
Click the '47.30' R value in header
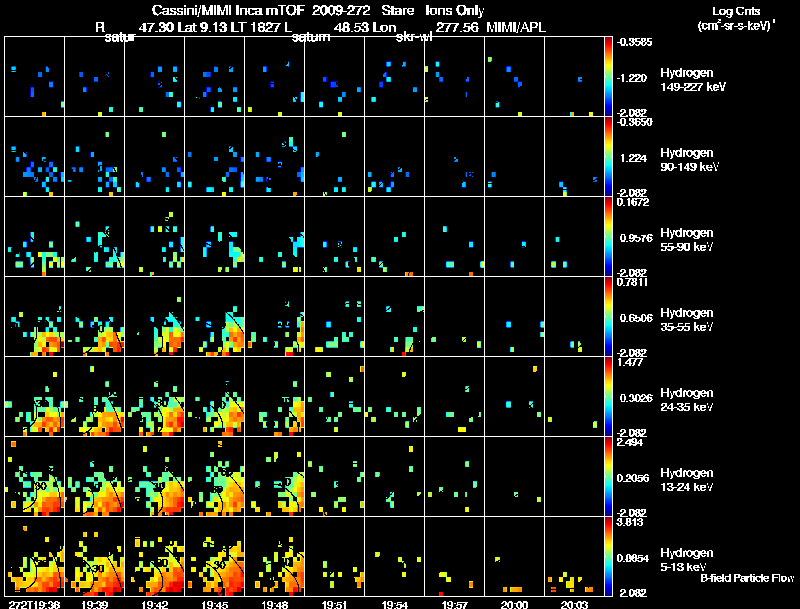point(157,28)
